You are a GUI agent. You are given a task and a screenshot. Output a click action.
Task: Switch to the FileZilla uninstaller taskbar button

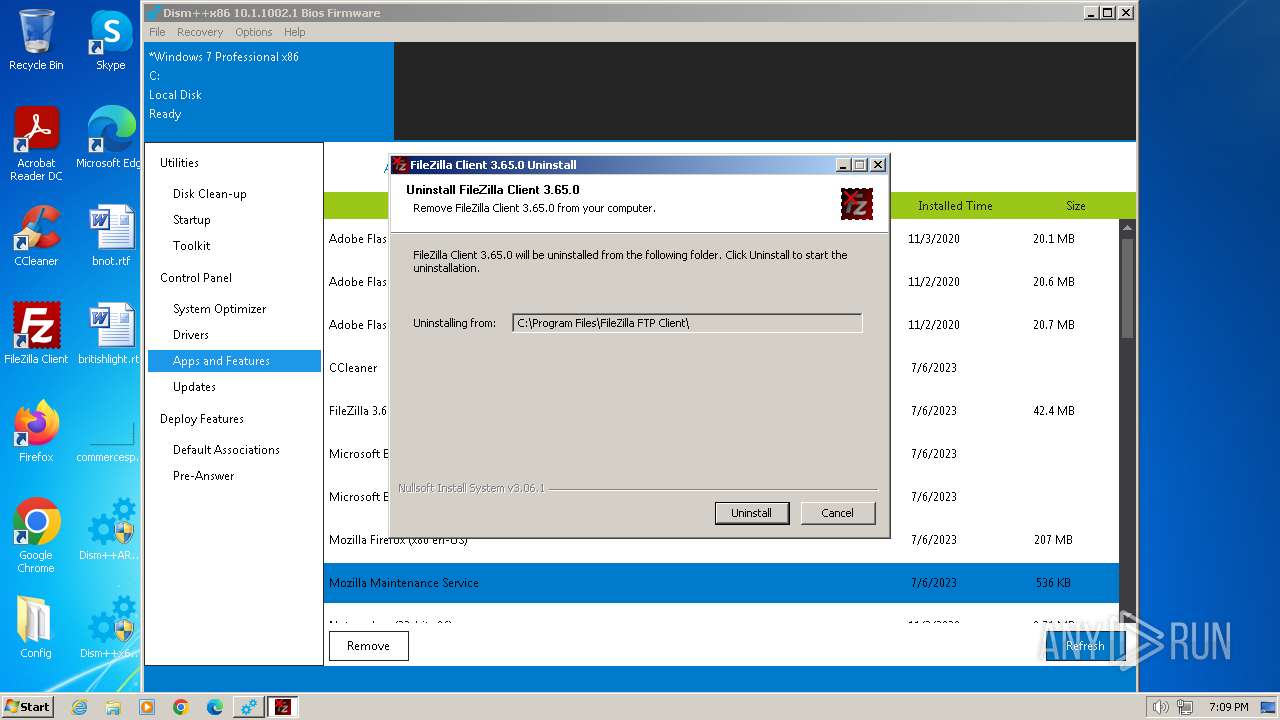pos(282,707)
